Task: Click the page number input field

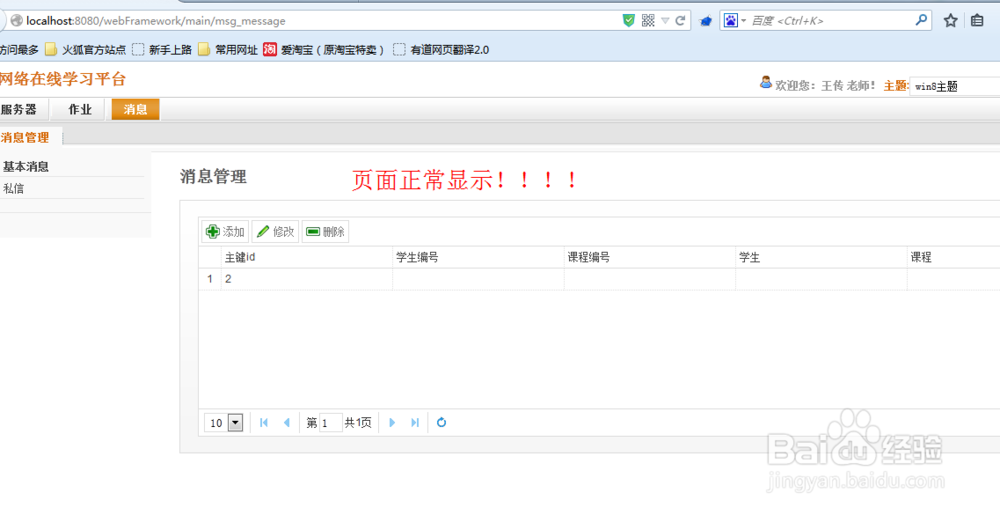Action: coord(330,423)
